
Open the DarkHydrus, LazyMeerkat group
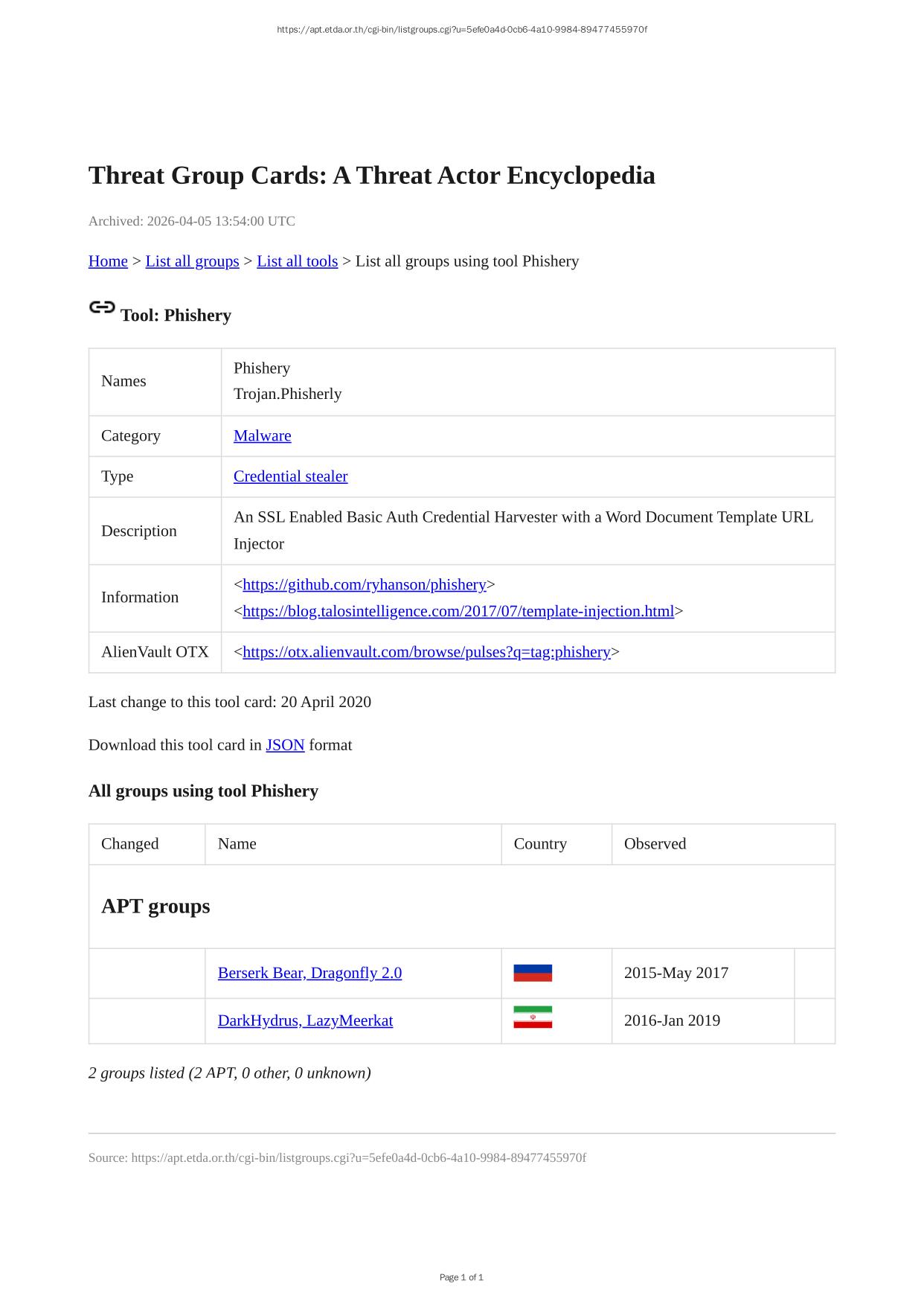pyautogui.click(x=305, y=1021)
